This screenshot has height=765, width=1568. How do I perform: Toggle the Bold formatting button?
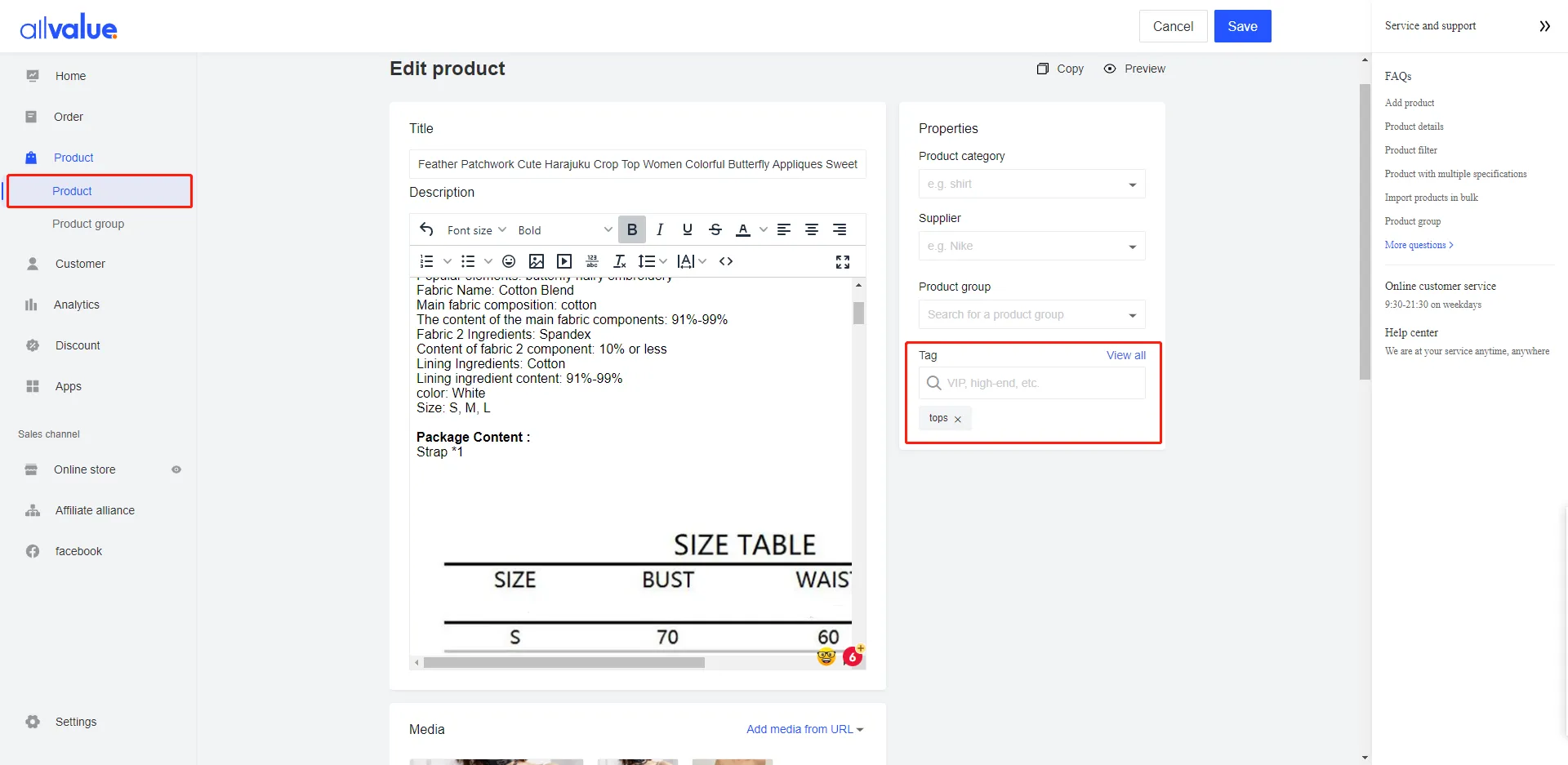click(x=632, y=229)
